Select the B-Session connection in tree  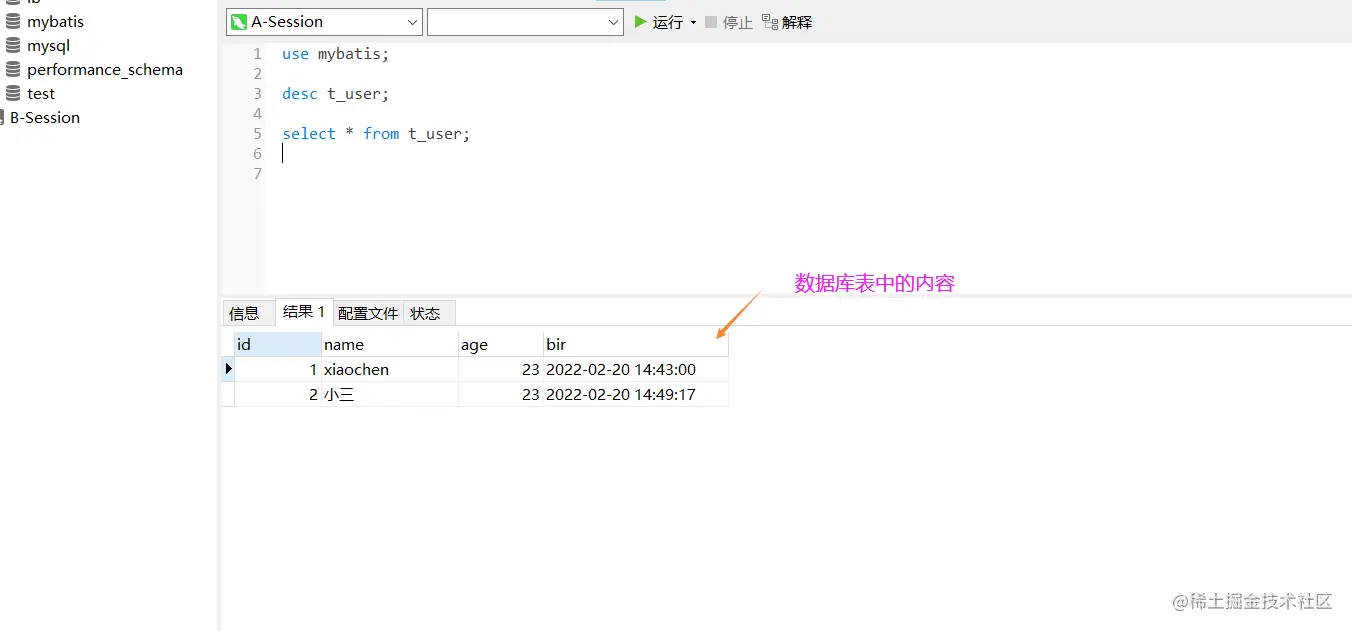[x=45, y=117]
